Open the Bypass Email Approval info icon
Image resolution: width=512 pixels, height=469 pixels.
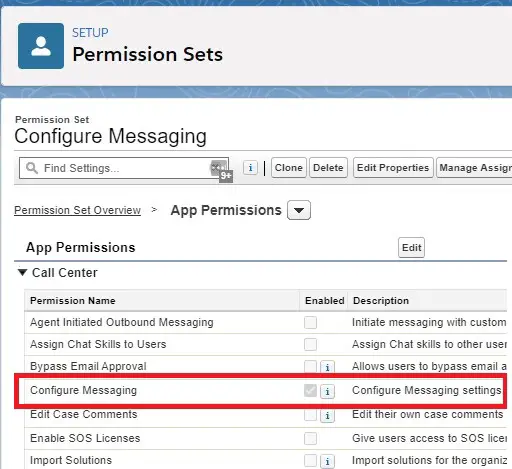click(327, 367)
